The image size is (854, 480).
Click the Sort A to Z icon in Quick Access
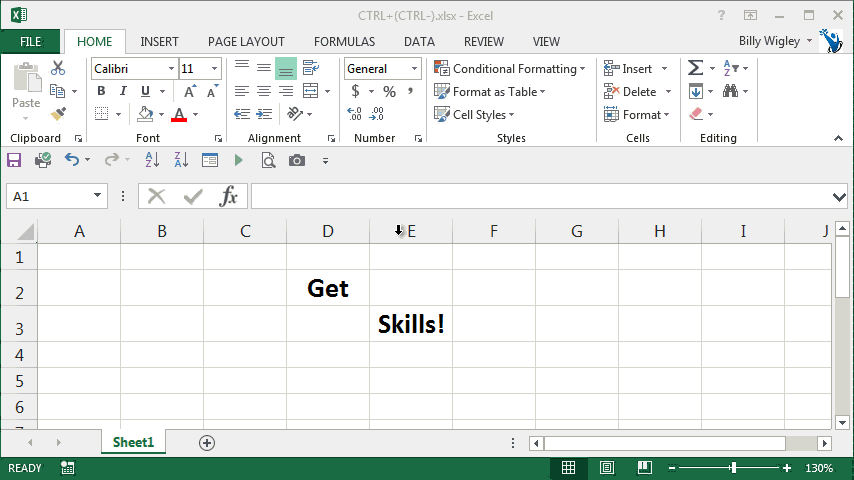tap(152, 160)
